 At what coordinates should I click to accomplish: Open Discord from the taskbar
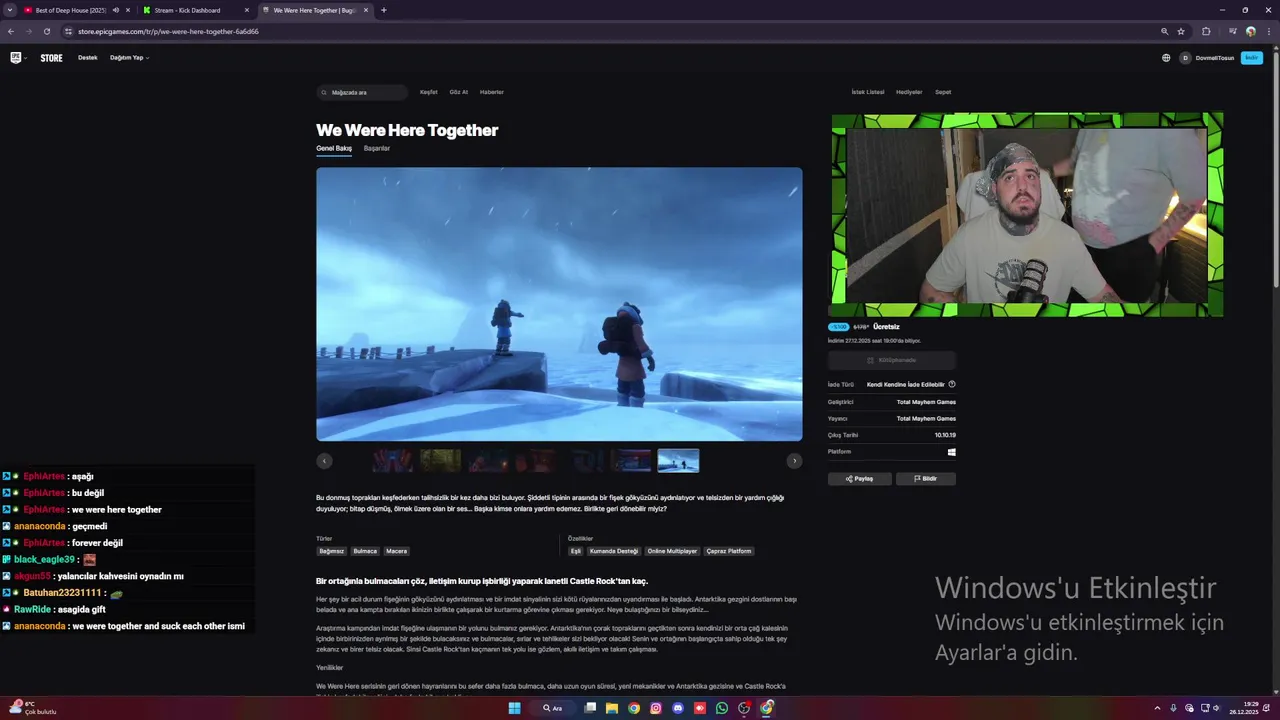pyautogui.click(x=678, y=708)
